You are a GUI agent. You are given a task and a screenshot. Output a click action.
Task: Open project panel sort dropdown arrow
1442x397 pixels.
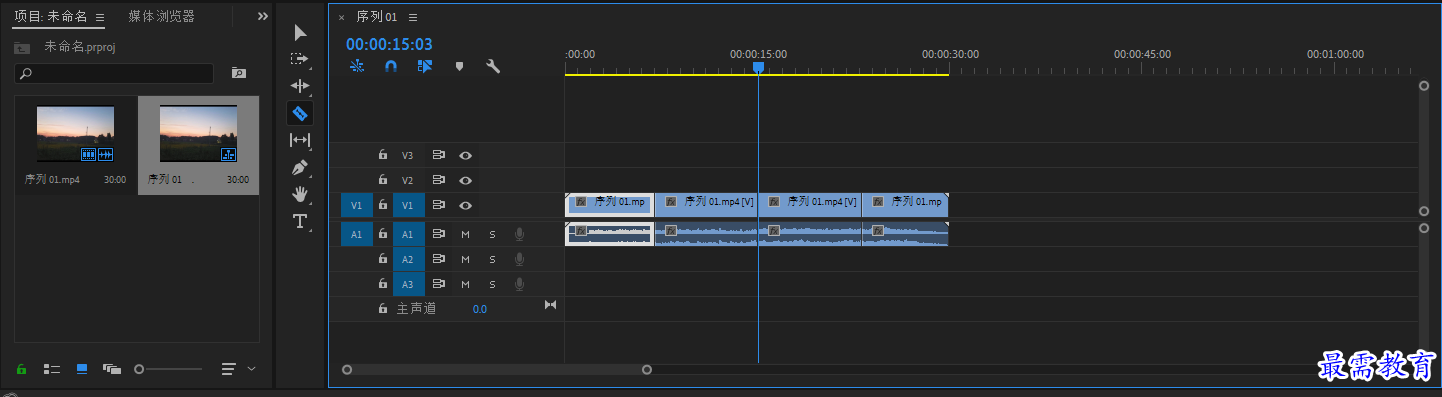coord(251,369)
